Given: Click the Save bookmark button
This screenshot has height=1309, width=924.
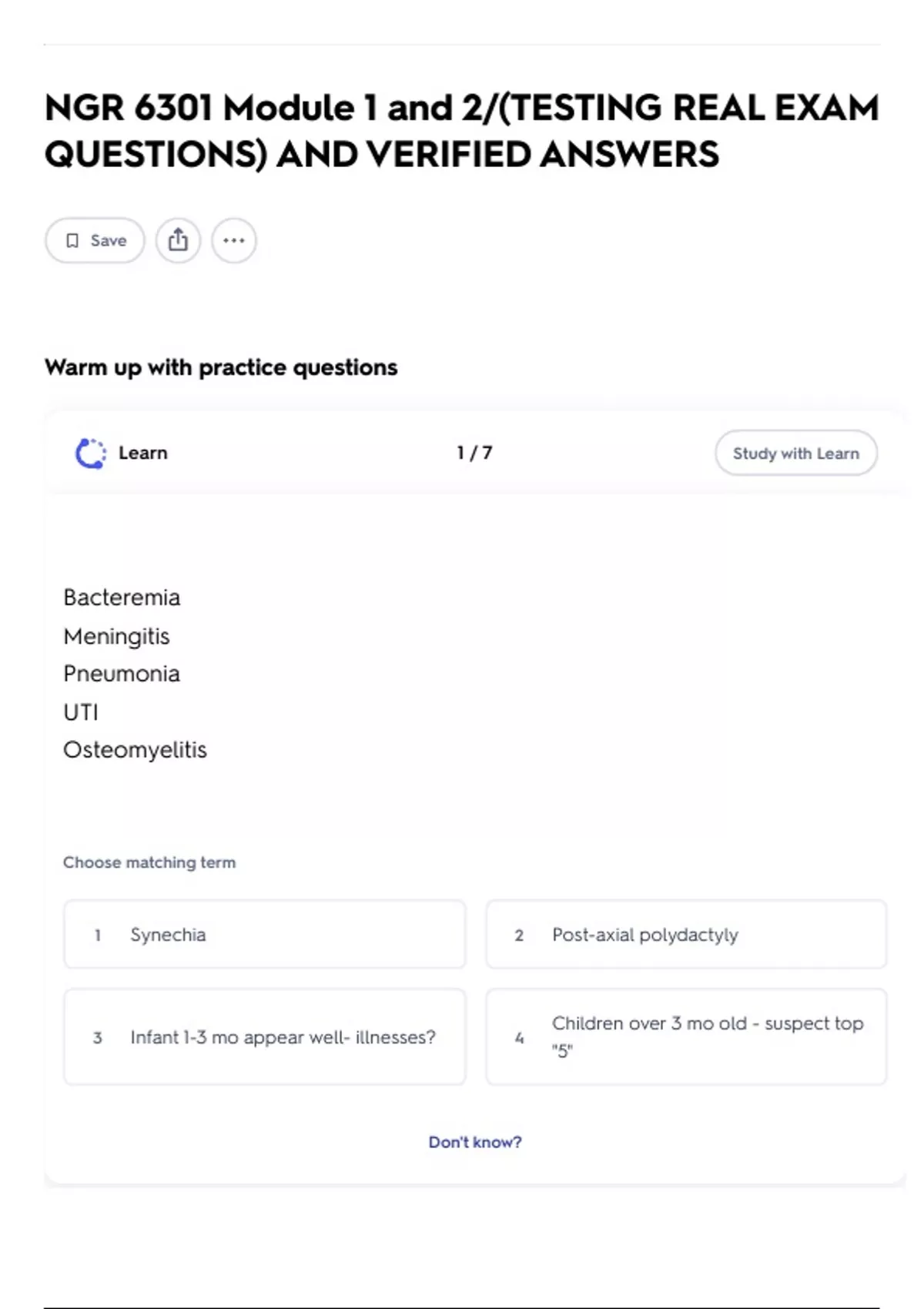Looking at the screenshot, I should tap(95, 240).
